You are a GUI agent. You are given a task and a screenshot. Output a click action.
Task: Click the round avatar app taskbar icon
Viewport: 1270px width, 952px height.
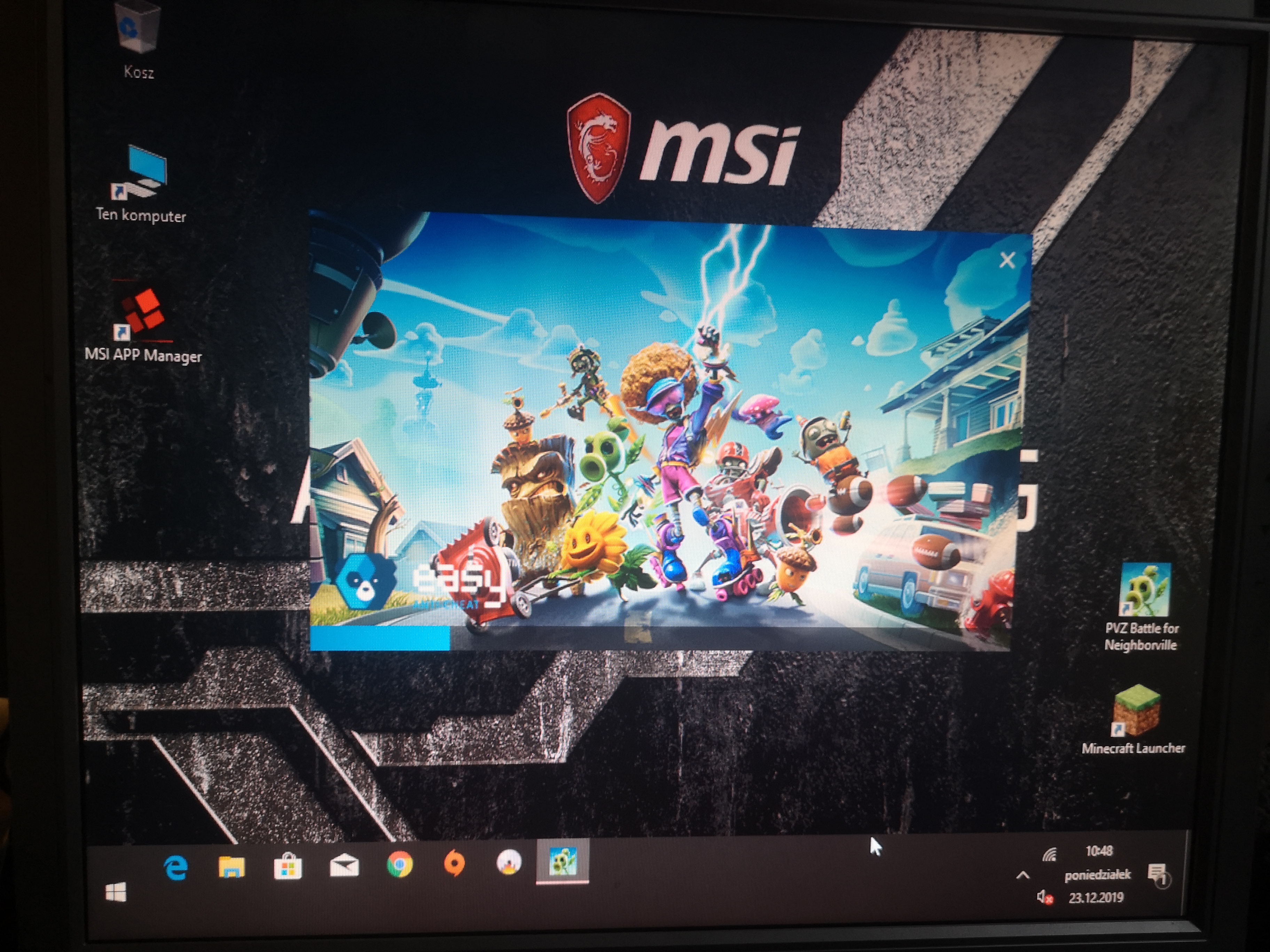click(509, 863)
